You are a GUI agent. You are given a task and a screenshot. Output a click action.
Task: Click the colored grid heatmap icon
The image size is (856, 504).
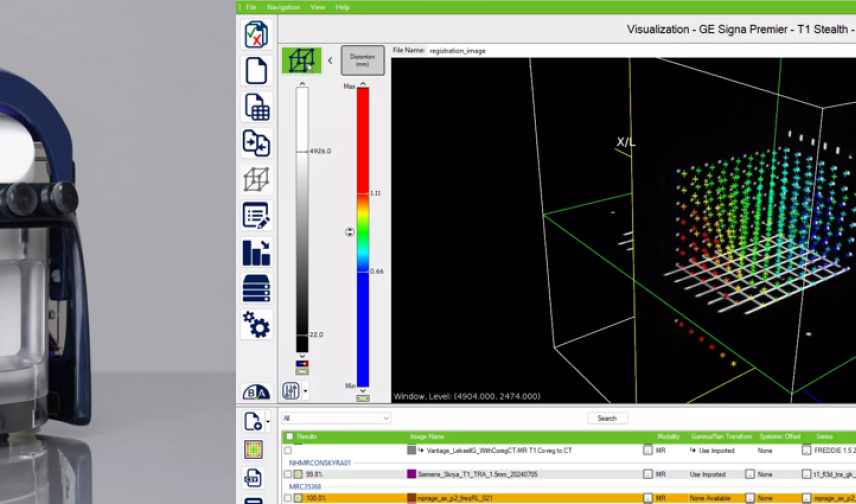point(253,450)
